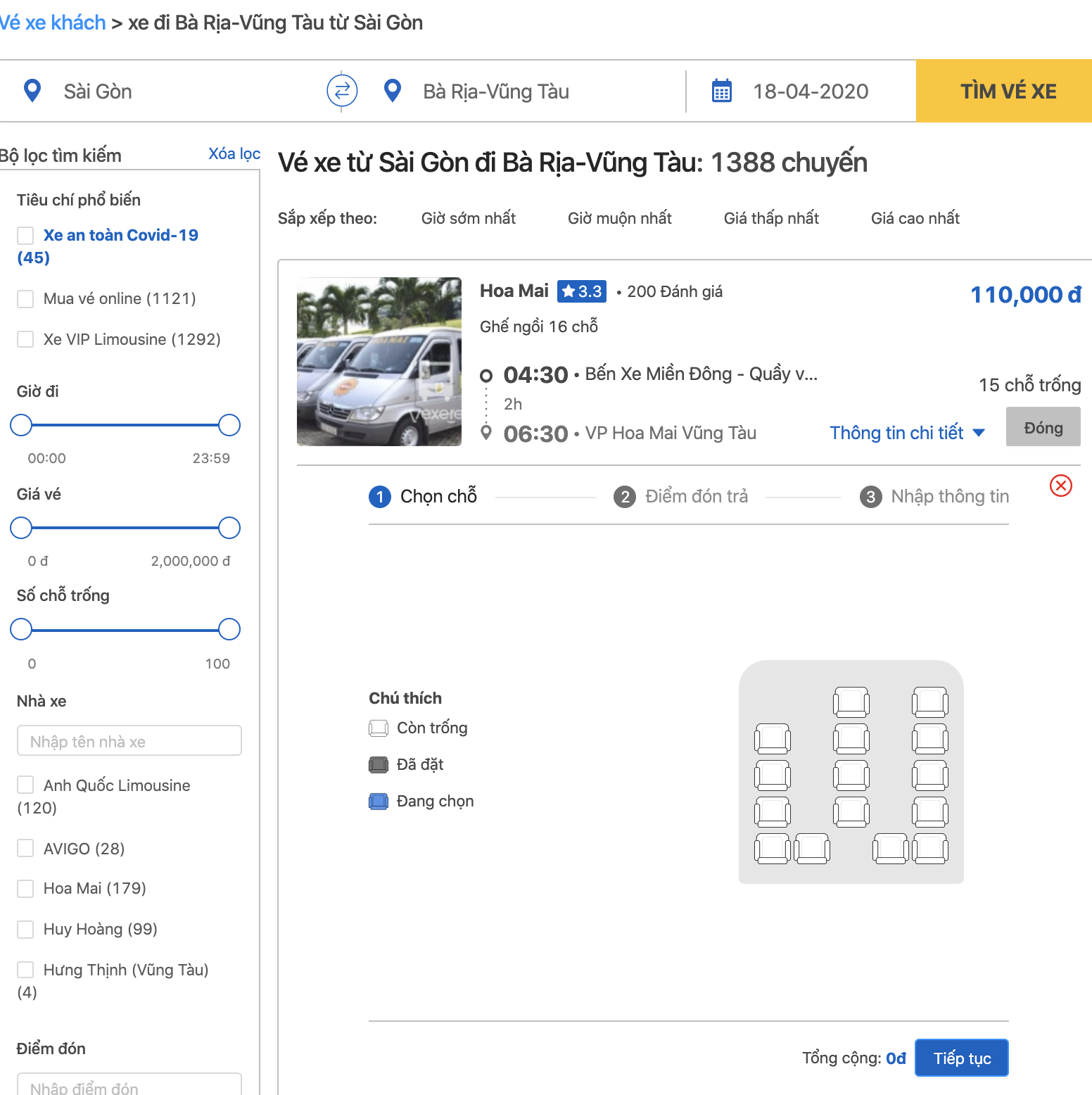Pick the bottom-left empty seat in back row

773,849
